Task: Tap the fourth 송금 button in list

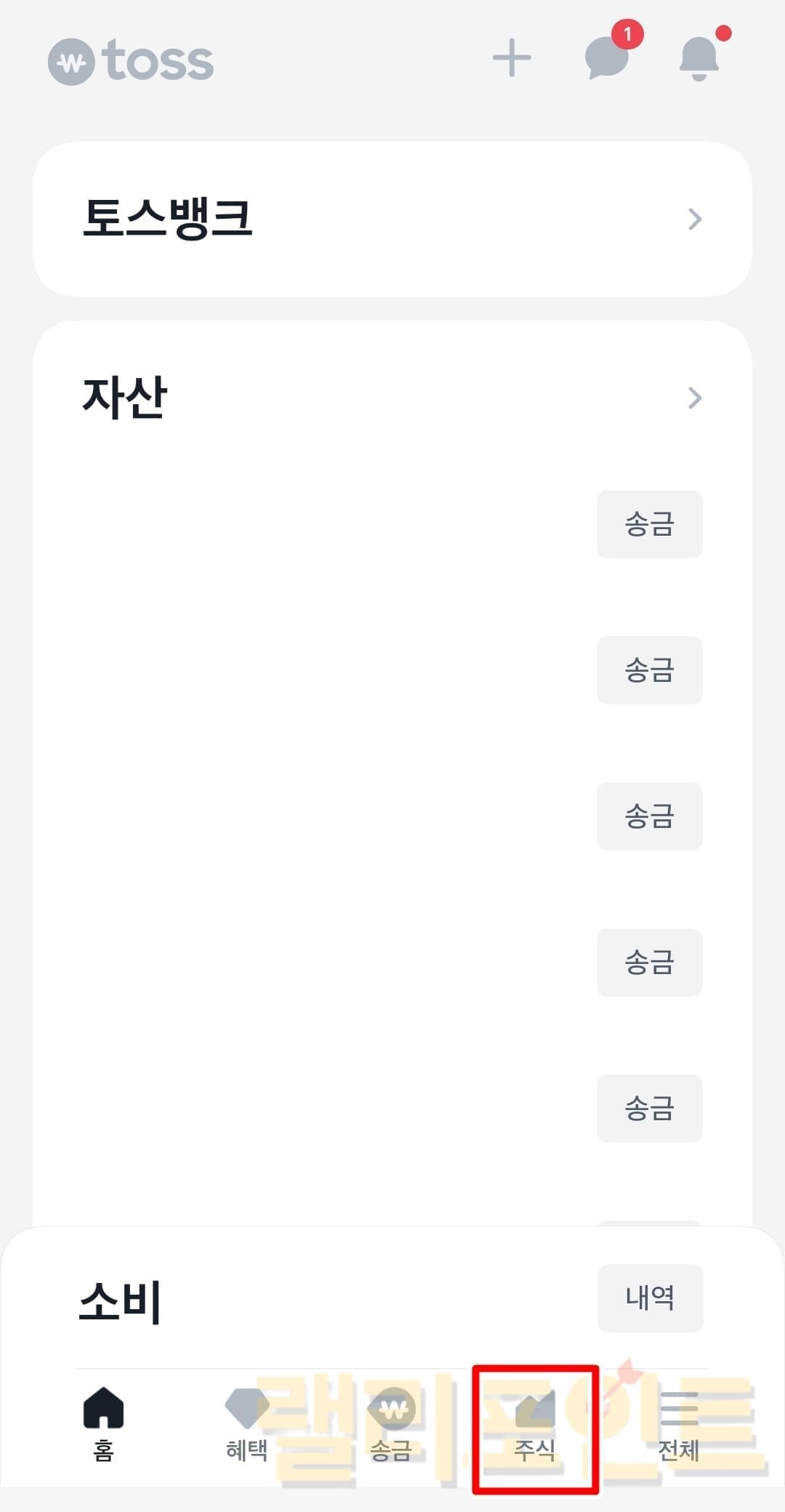Action: tap(650, 962)
